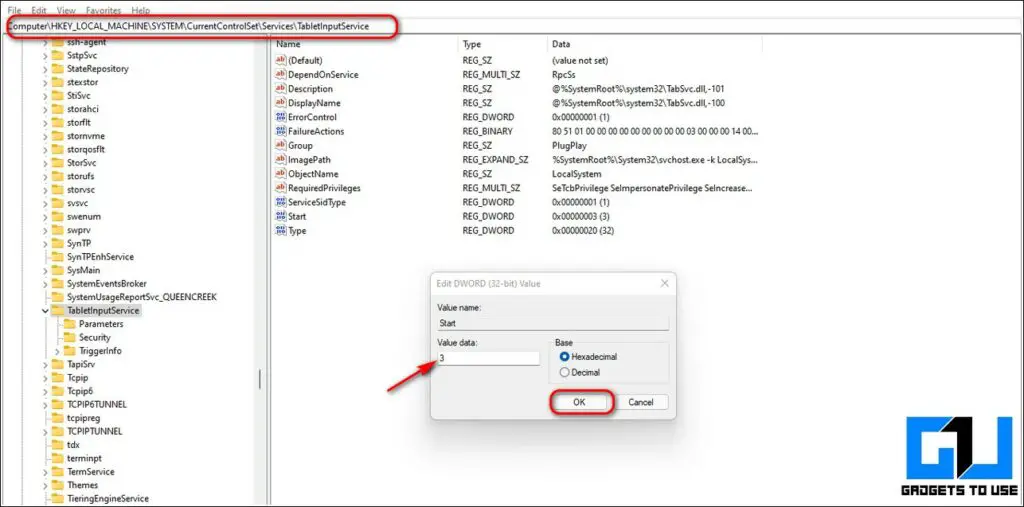Open the Help menu
Image resolution: width=1024 pixels, height=507 pixels.
tap(140, 10)
